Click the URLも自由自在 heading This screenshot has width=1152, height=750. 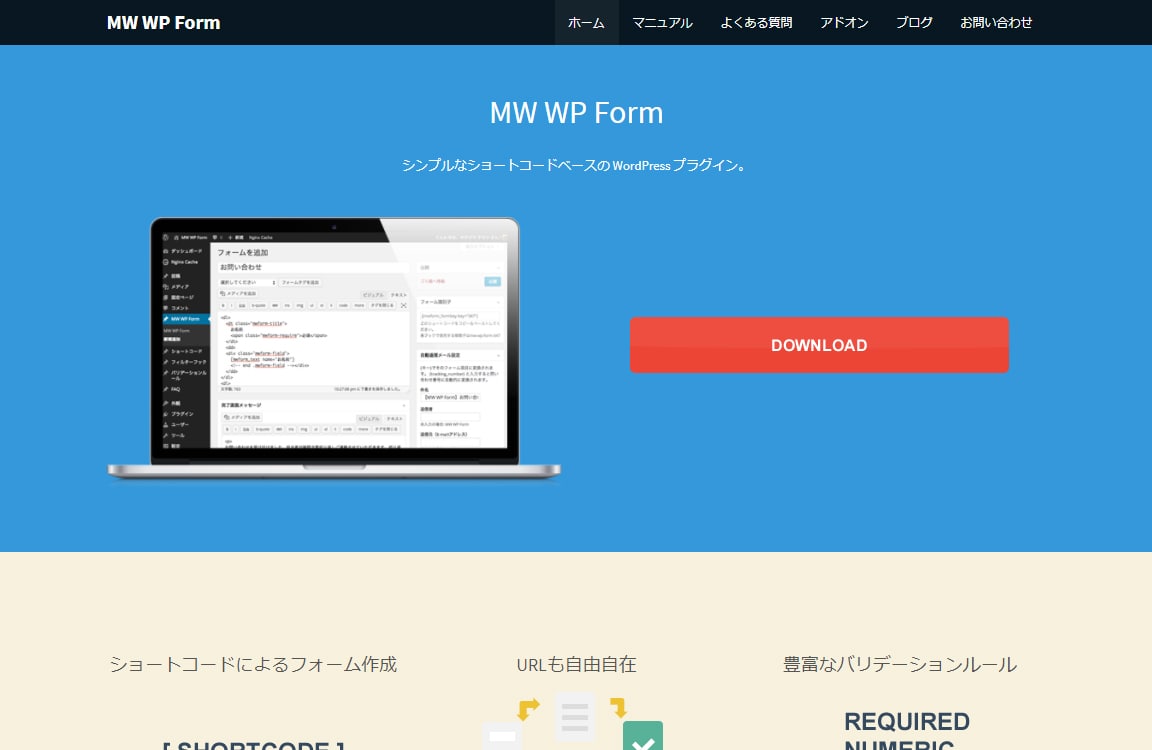[x=576, y=664]
